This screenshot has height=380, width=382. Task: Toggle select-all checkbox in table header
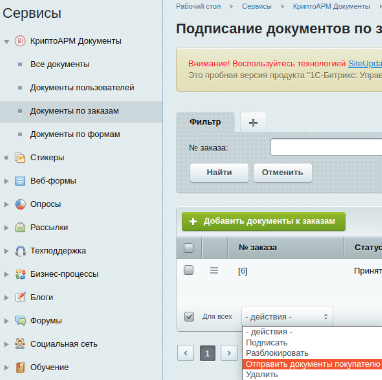189,248
